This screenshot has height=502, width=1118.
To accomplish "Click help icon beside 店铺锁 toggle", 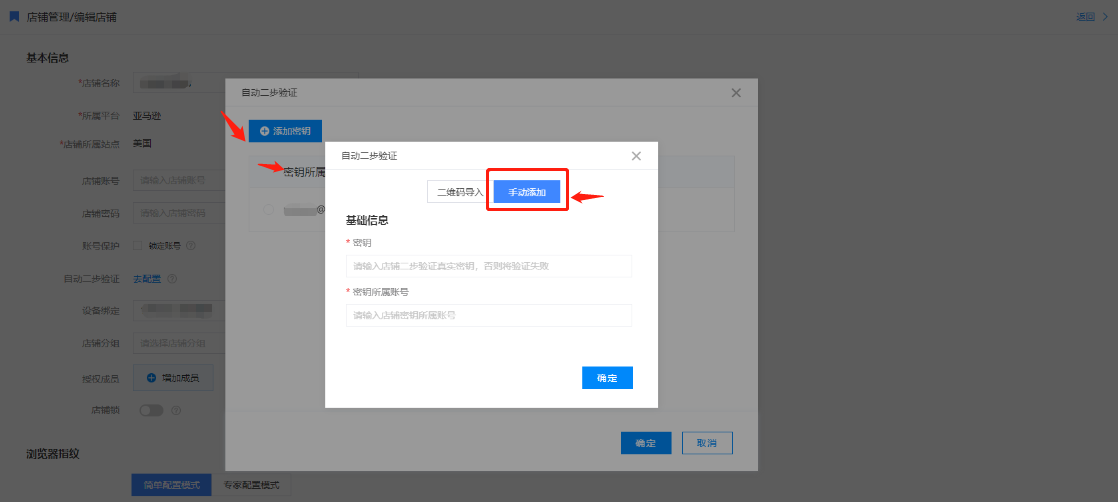I will [x=176, y=410].
